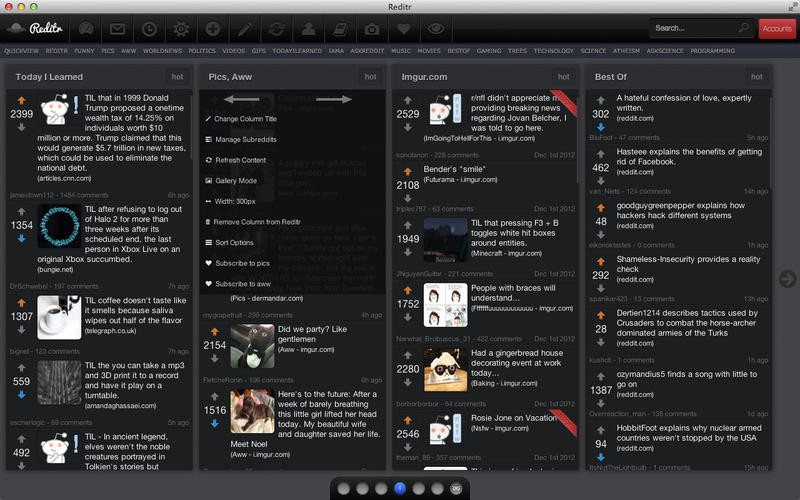Enter full screen via top-right window icon
This screenshot has height=500, width=800.
791,7
